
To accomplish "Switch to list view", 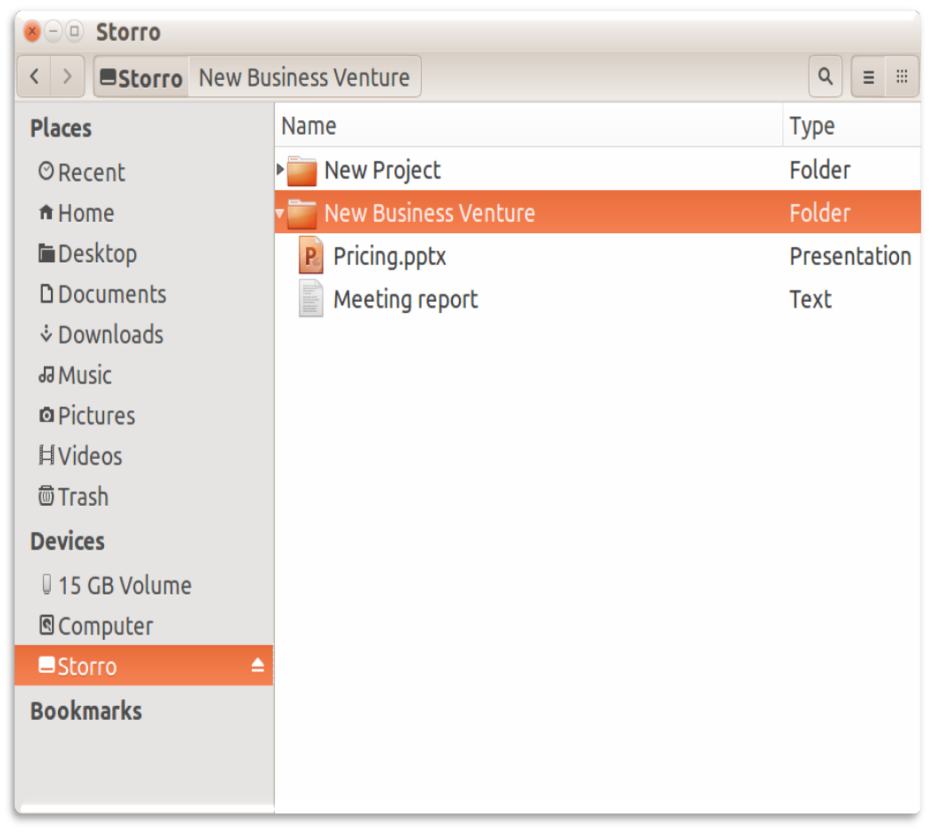I will (868, 77).
